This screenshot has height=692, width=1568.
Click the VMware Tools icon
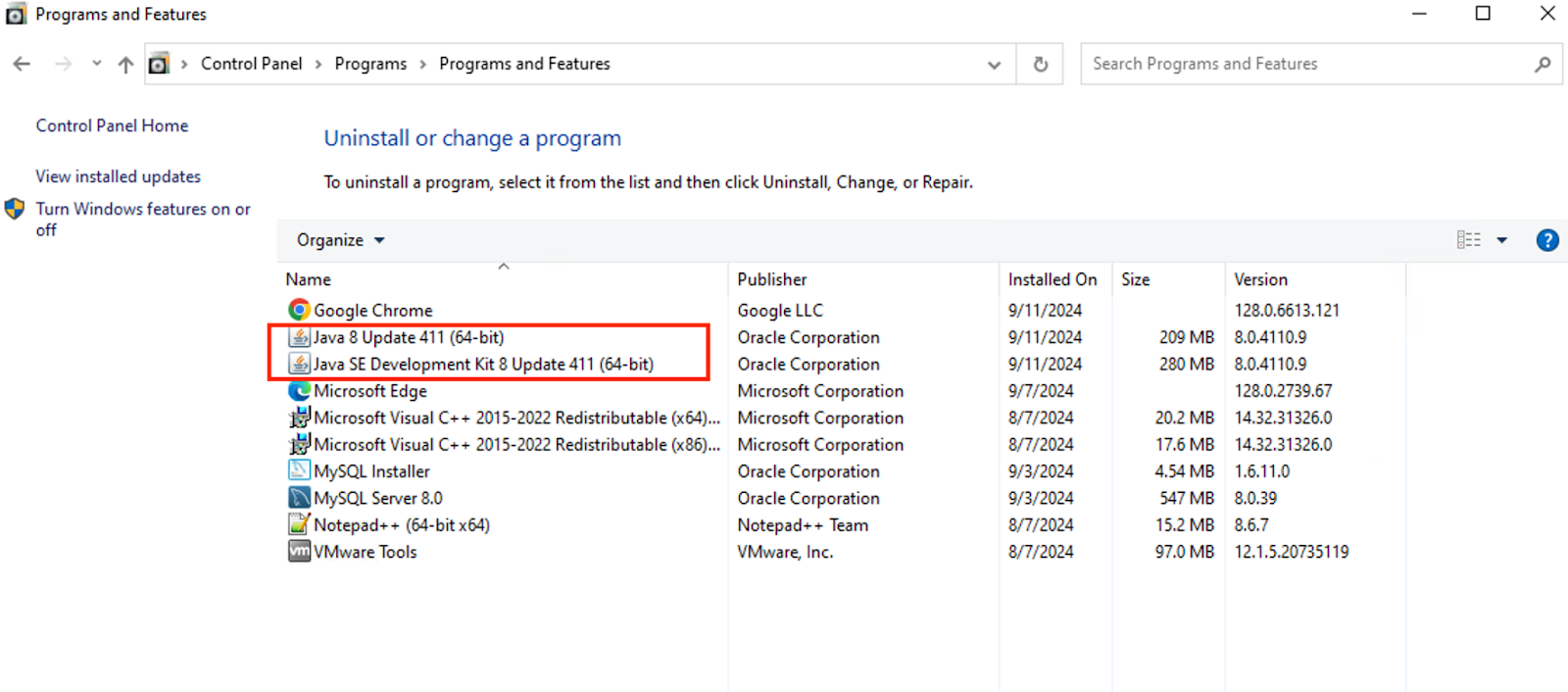[299, 552]
